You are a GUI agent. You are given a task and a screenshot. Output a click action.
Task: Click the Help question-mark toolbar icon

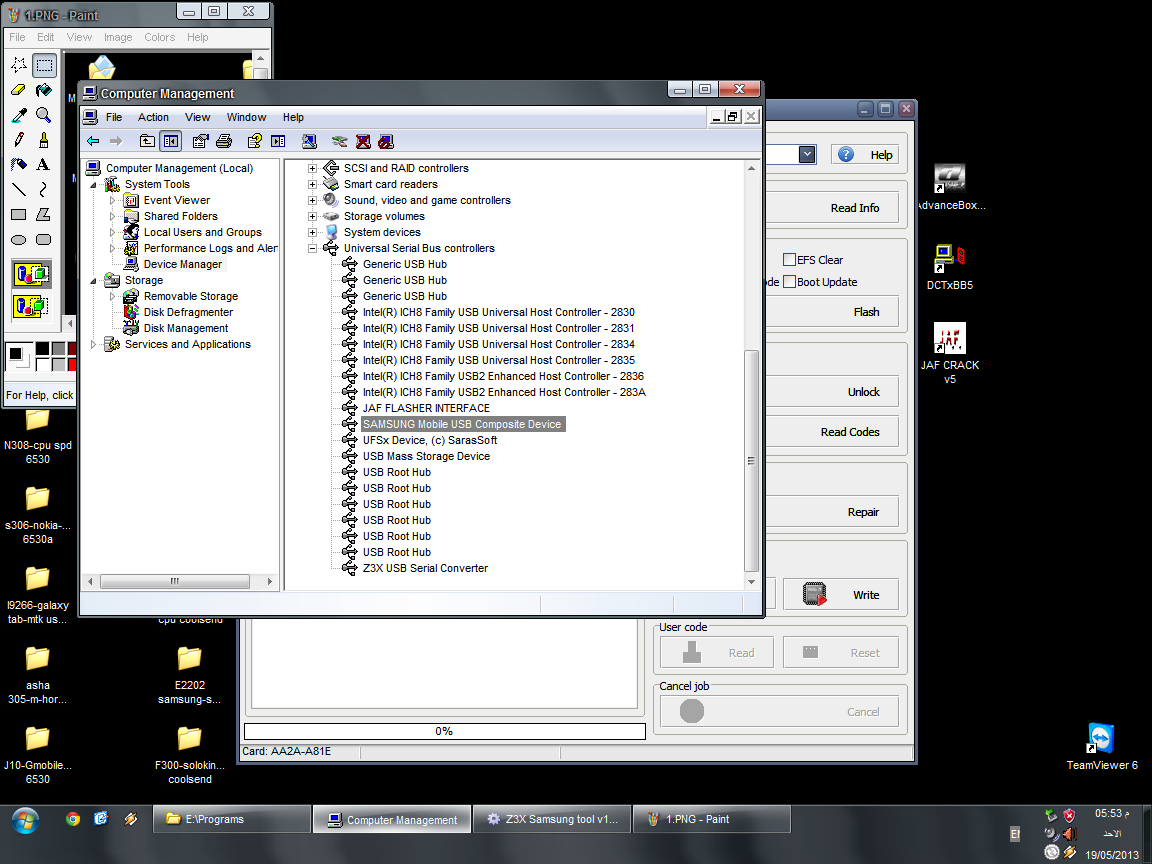[x=254, y=141]
